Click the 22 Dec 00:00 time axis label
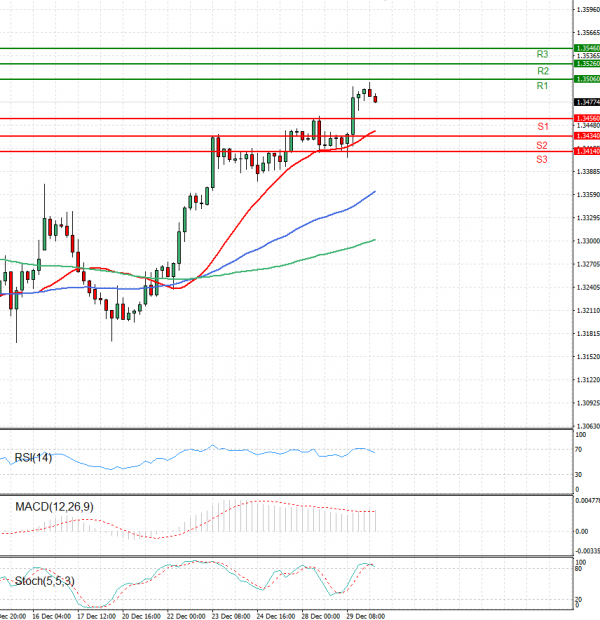The width and height of the screenshot is (600, 620). pyautogui.click(x=185, y=615)
